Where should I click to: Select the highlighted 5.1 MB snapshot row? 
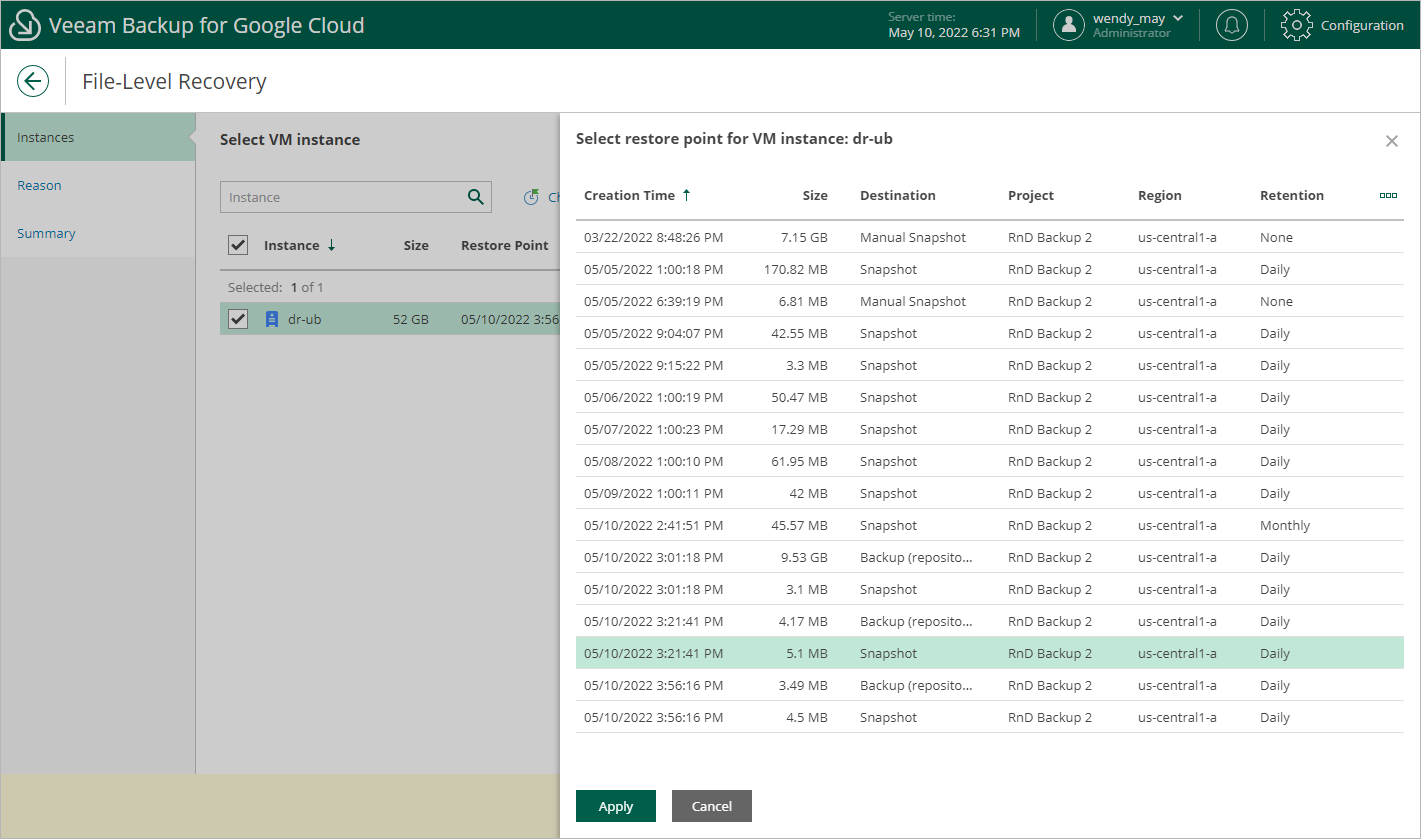[990, 653]
